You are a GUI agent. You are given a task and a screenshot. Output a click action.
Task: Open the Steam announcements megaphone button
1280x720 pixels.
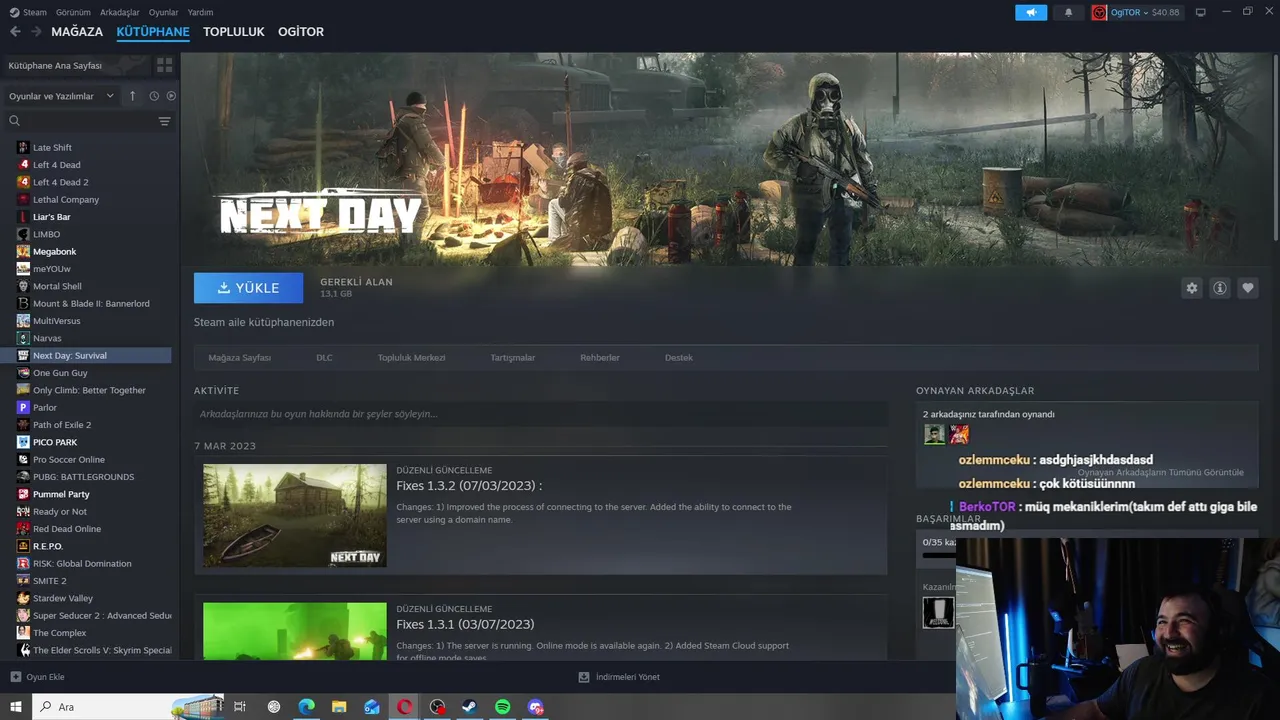[1031, 12]
